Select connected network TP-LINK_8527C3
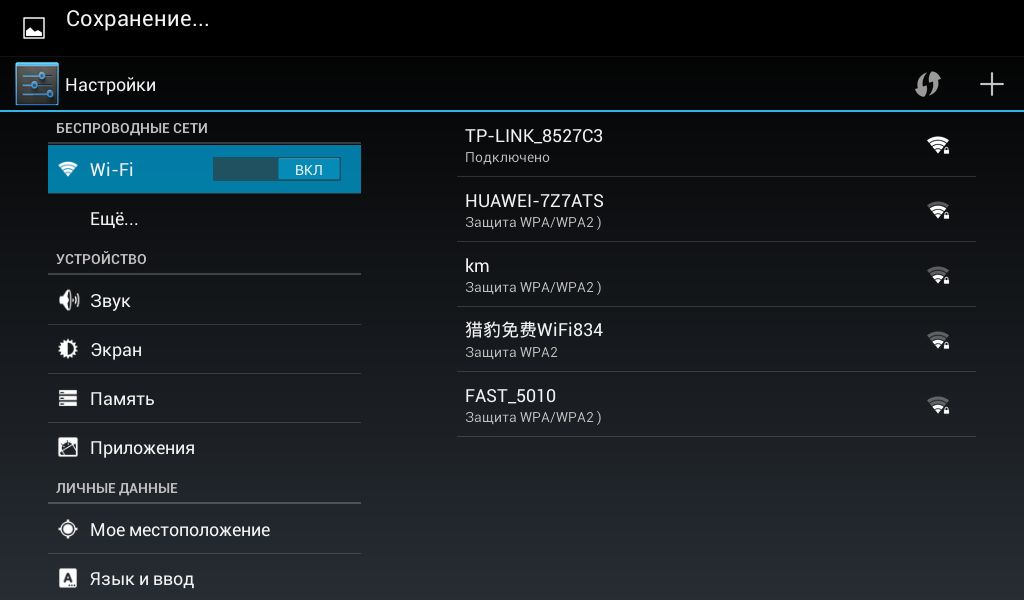This screenshot has width=1024, height=600. pos(716,145)
